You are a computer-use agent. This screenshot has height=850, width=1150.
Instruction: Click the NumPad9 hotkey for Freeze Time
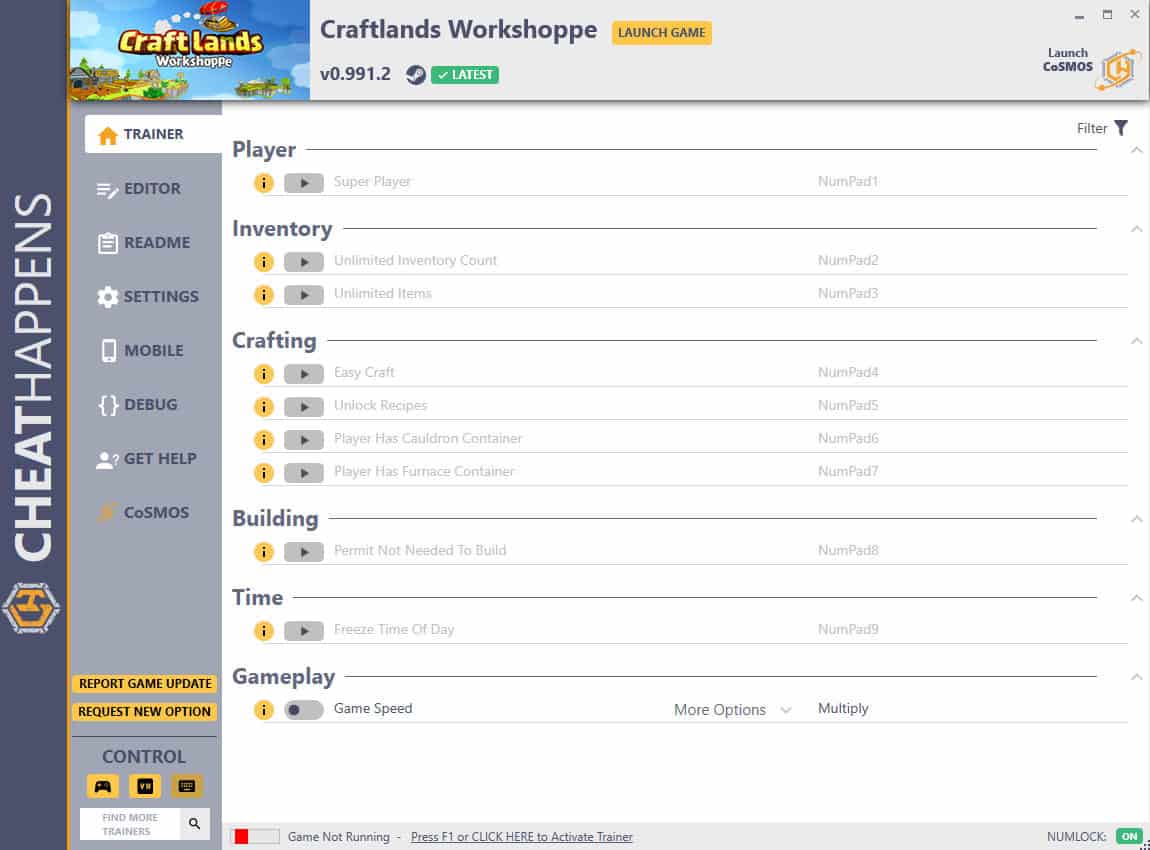point(848,629)
